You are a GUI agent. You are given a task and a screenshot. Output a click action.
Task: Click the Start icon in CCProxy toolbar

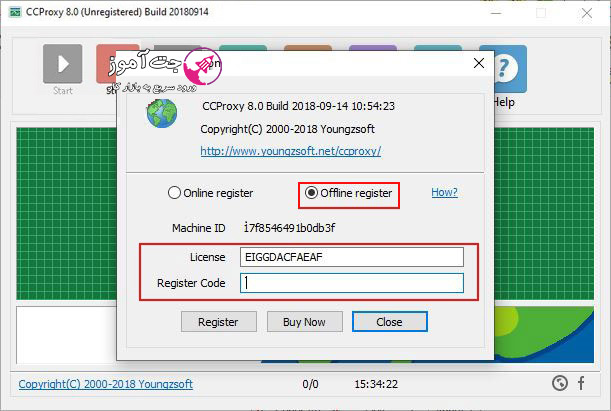(x=62, y=64)
